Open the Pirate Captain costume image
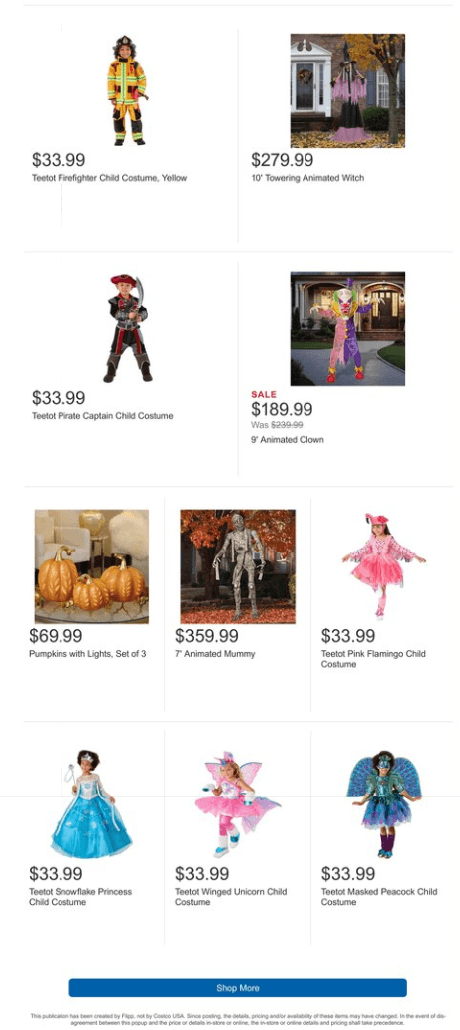460x1030 pixels. coord(127,328)
